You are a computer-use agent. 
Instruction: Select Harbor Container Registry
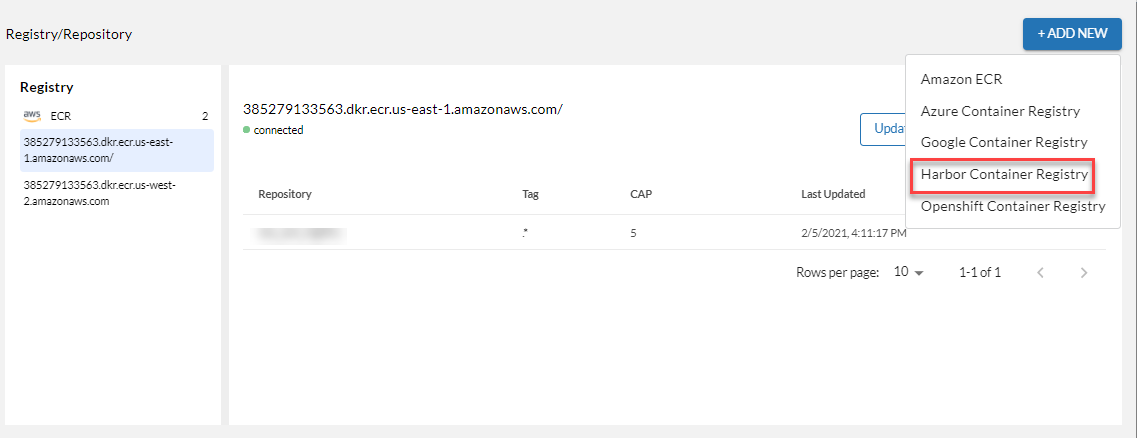1003,174
